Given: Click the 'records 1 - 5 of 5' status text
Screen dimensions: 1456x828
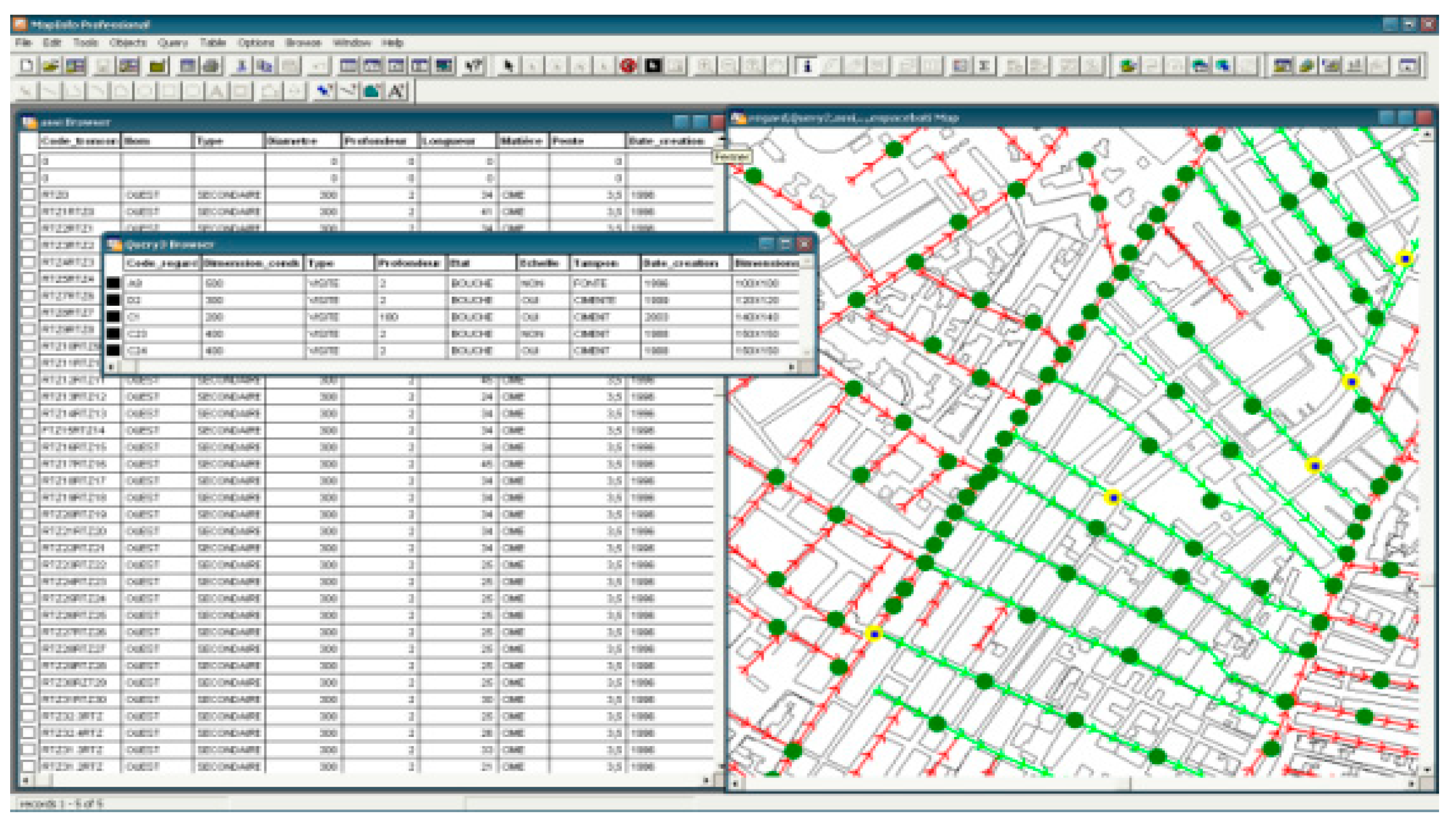Looking at the screenshot, I should 61,804.
